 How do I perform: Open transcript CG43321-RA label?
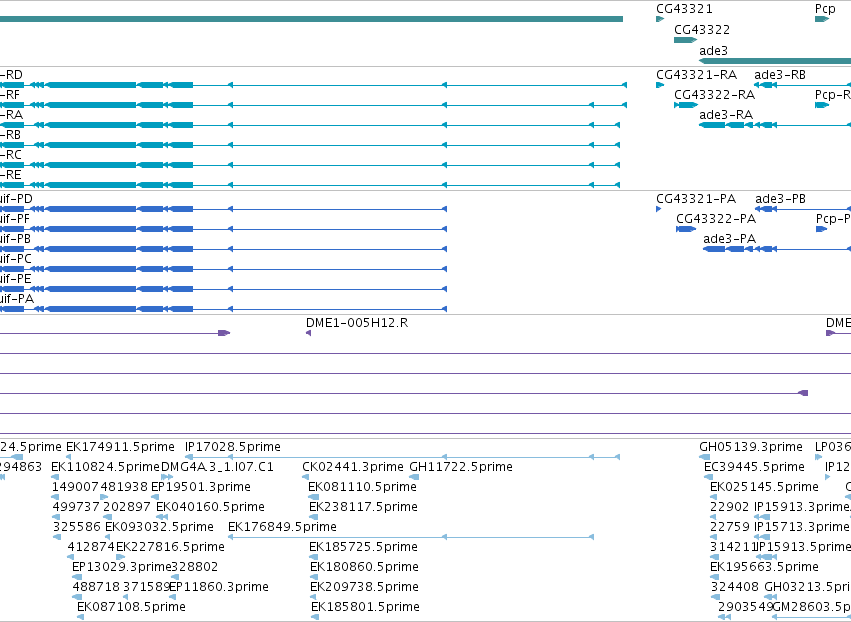coord(696,75)
